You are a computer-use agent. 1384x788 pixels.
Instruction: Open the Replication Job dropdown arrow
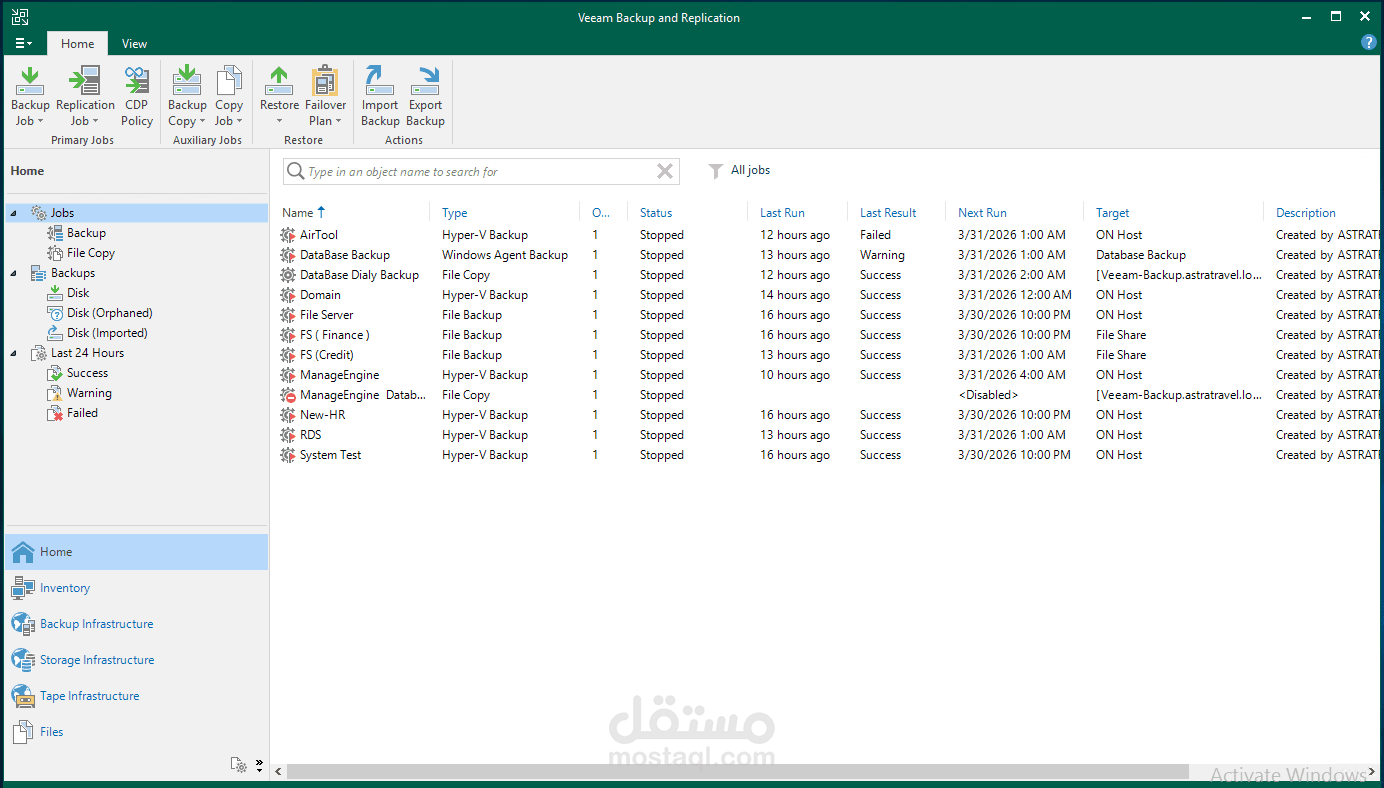pos(95,122)
